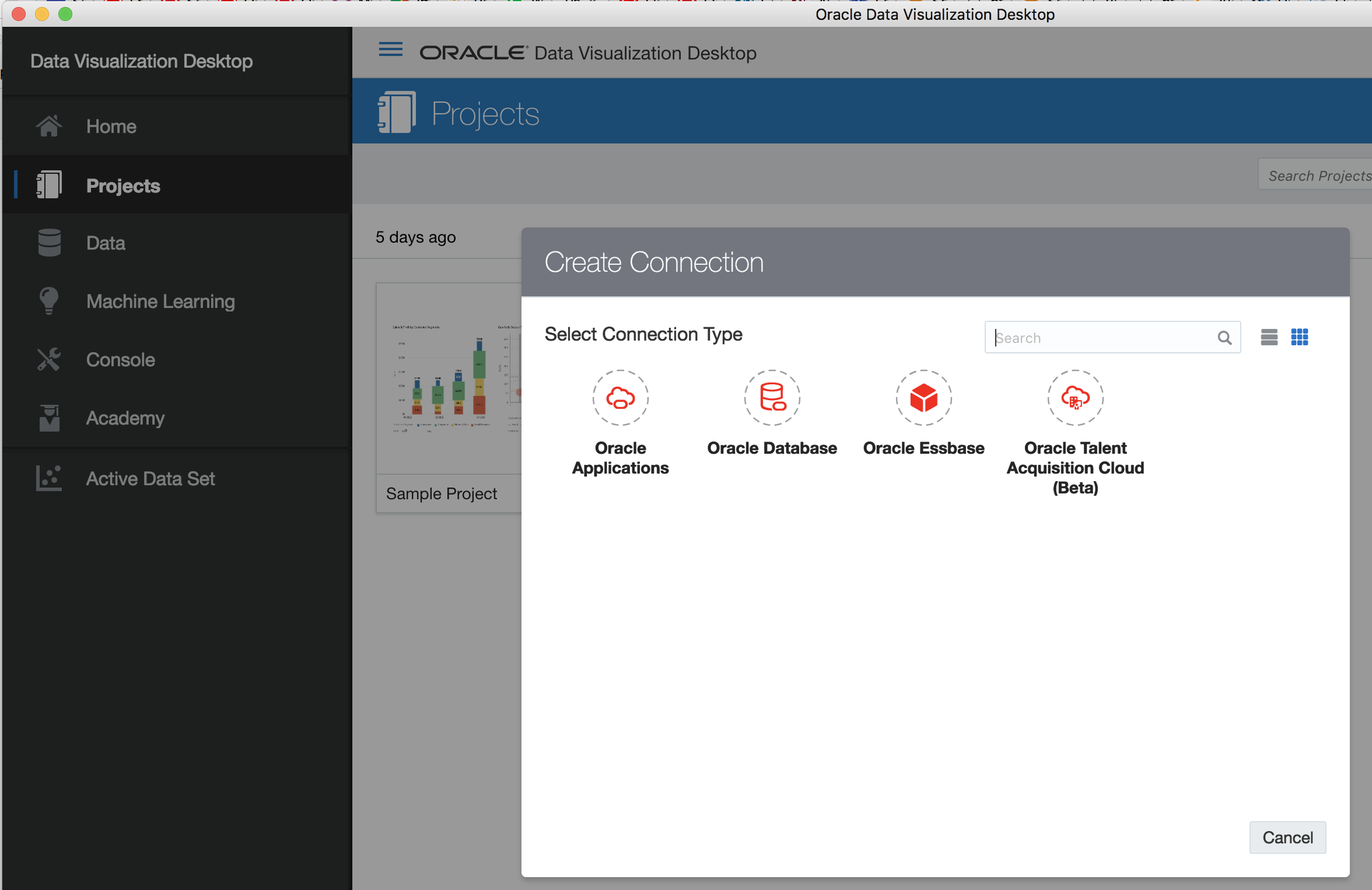Focus the connection type Search field
The width and height of the screenshot is (1372, 890).
click(x=1112, y=337)
